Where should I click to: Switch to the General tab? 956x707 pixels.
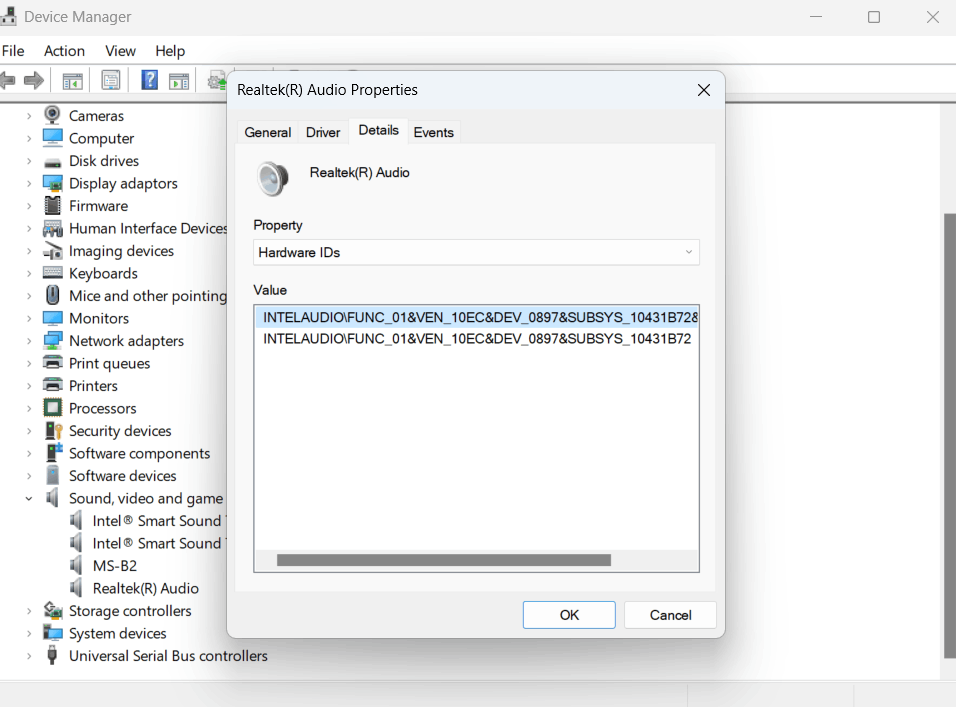click(x=268, y=132)
